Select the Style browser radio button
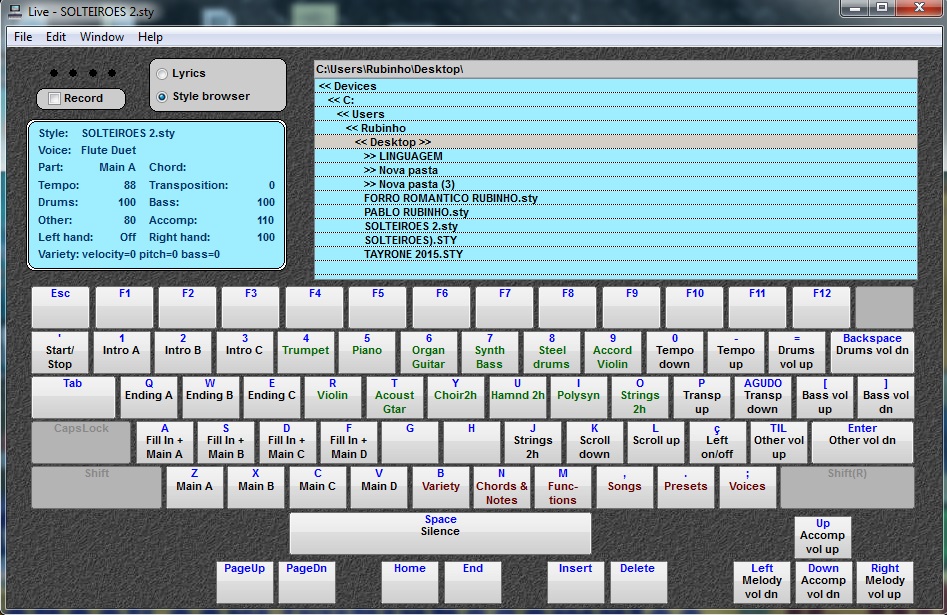The image size is (947, 615). [x=162, y=97]
